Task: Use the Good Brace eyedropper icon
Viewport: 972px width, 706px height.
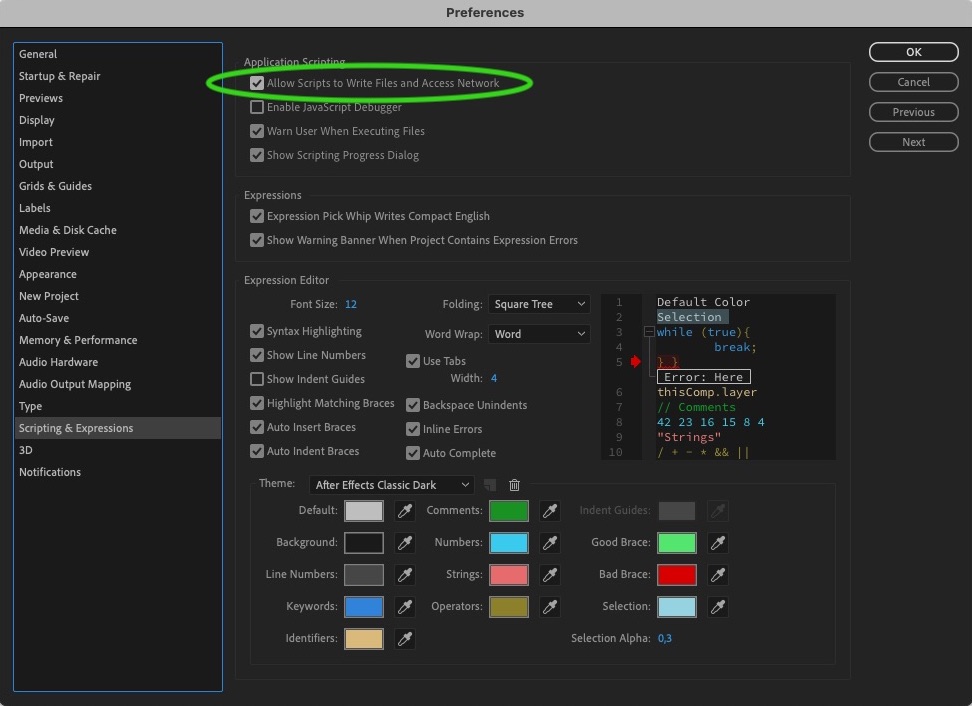Action: pyautogui.click(x=718, y=543)
